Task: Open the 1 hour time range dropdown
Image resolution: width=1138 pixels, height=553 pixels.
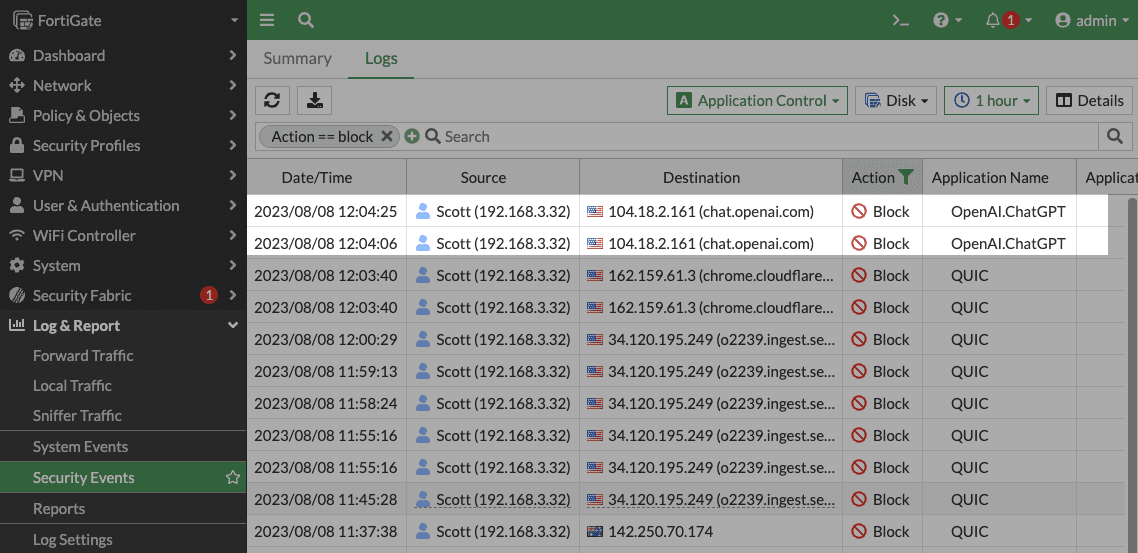Action: tap(991, 100)
